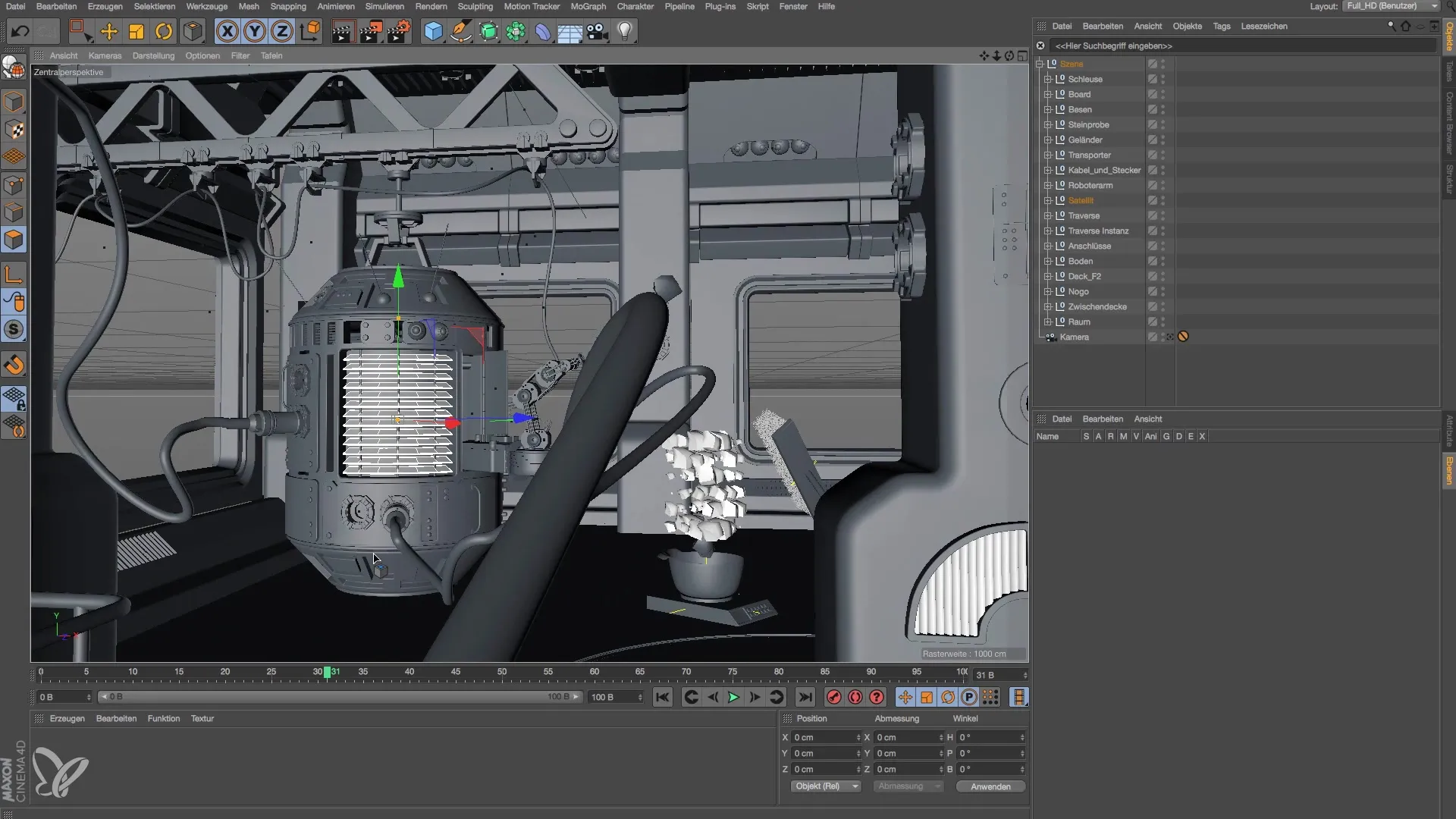Open the Layout dropdown Full_HD
This screenshot has width=1456, height=819.
coord(1391,6)
